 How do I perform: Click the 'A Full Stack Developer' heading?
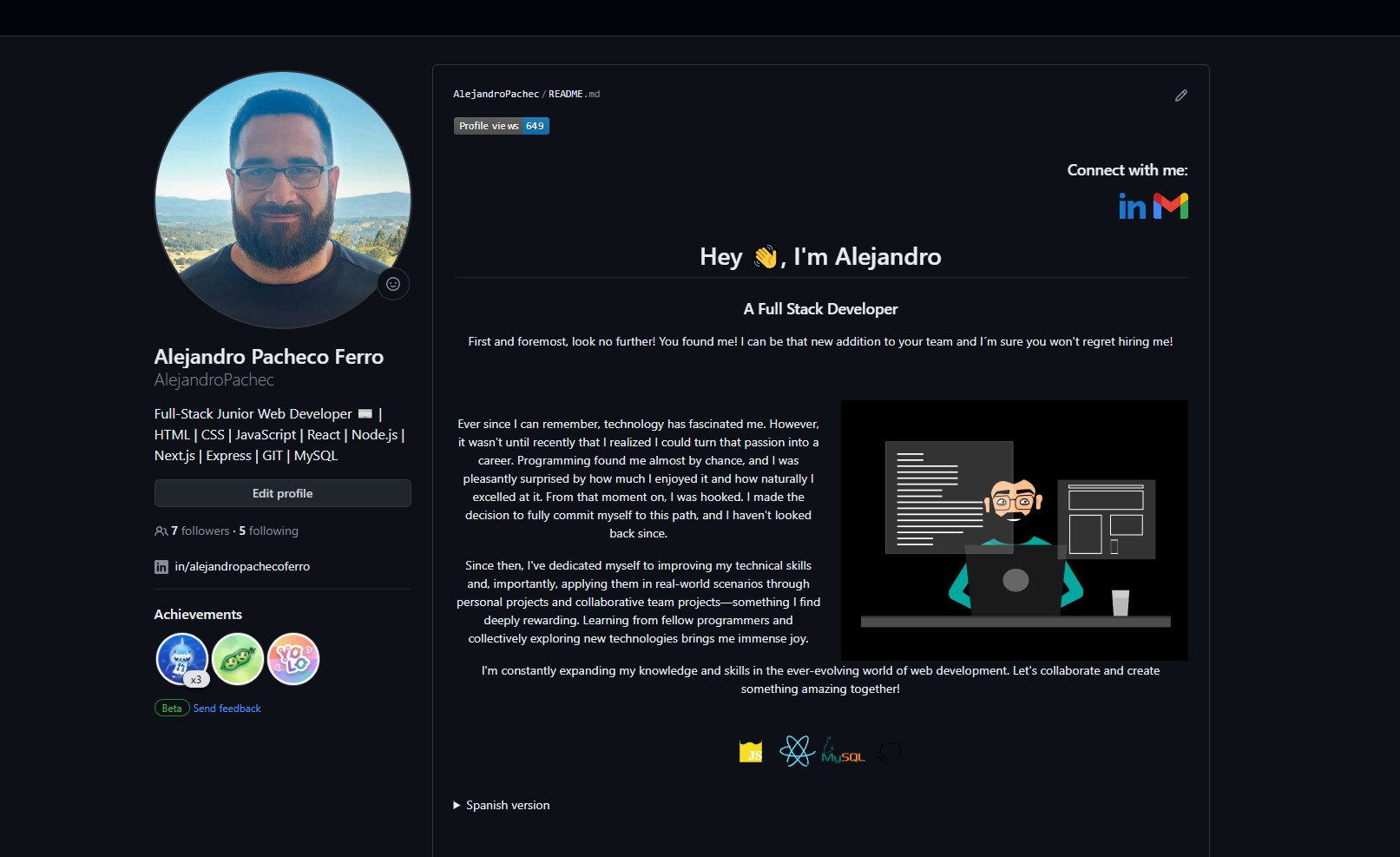(820, 309)
